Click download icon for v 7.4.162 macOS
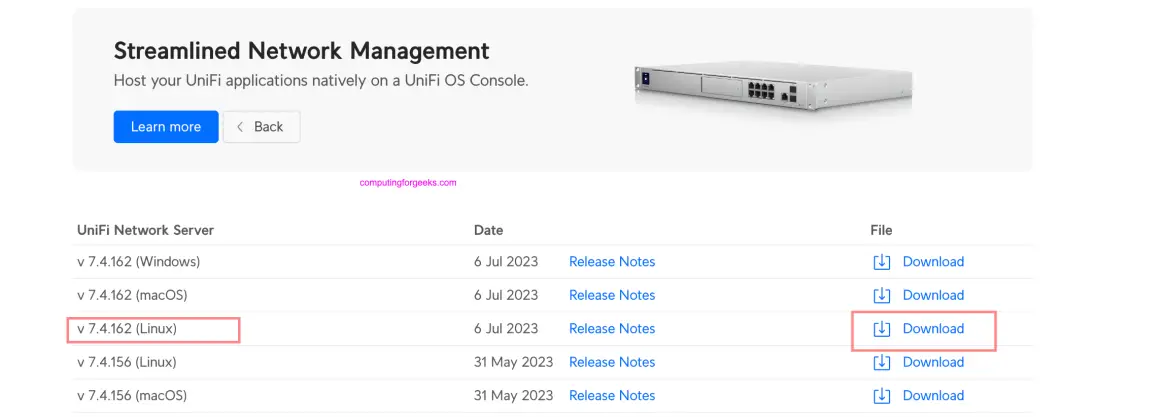The height and width of the screenshot is (420, 1165). pyautogui.click(x=881, y=295)
